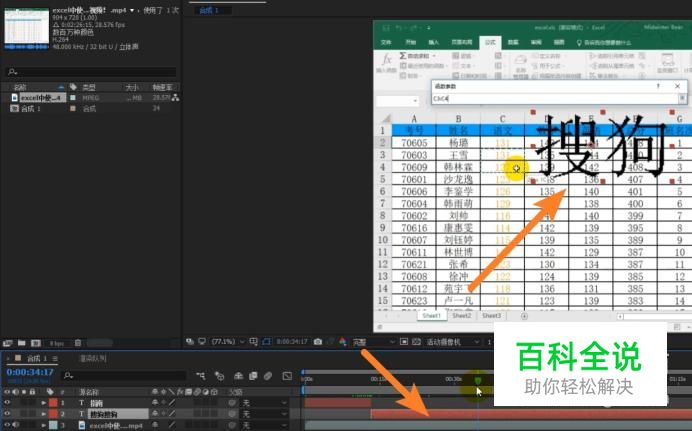692x431 pixels.
Task: Open the viewer resolution dropdown
Action: 373,342
